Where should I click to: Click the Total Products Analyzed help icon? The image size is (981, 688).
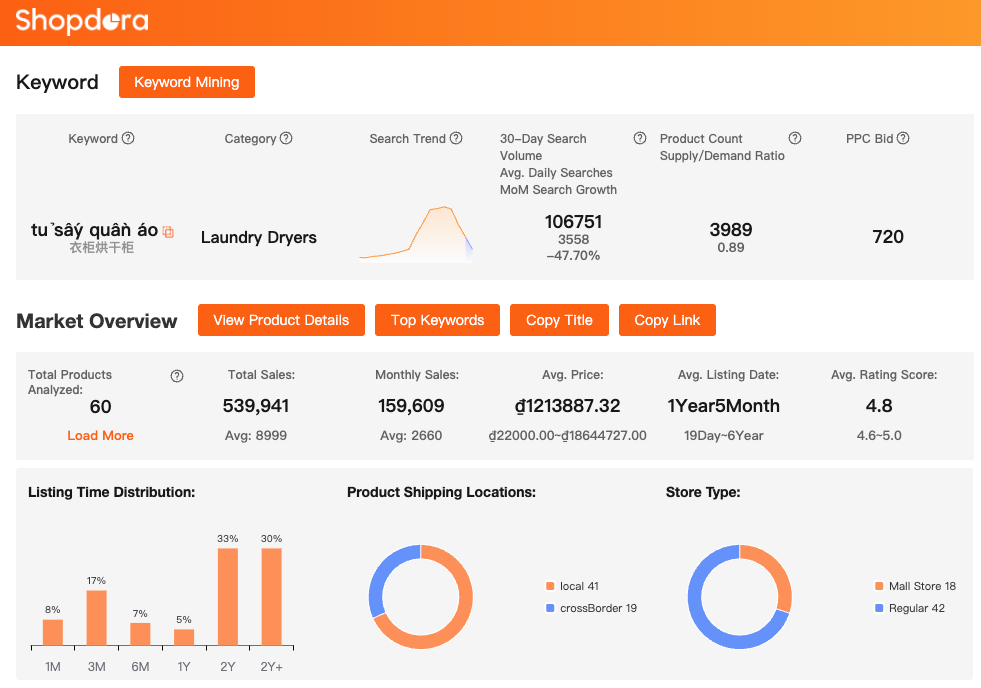point(177,376)
